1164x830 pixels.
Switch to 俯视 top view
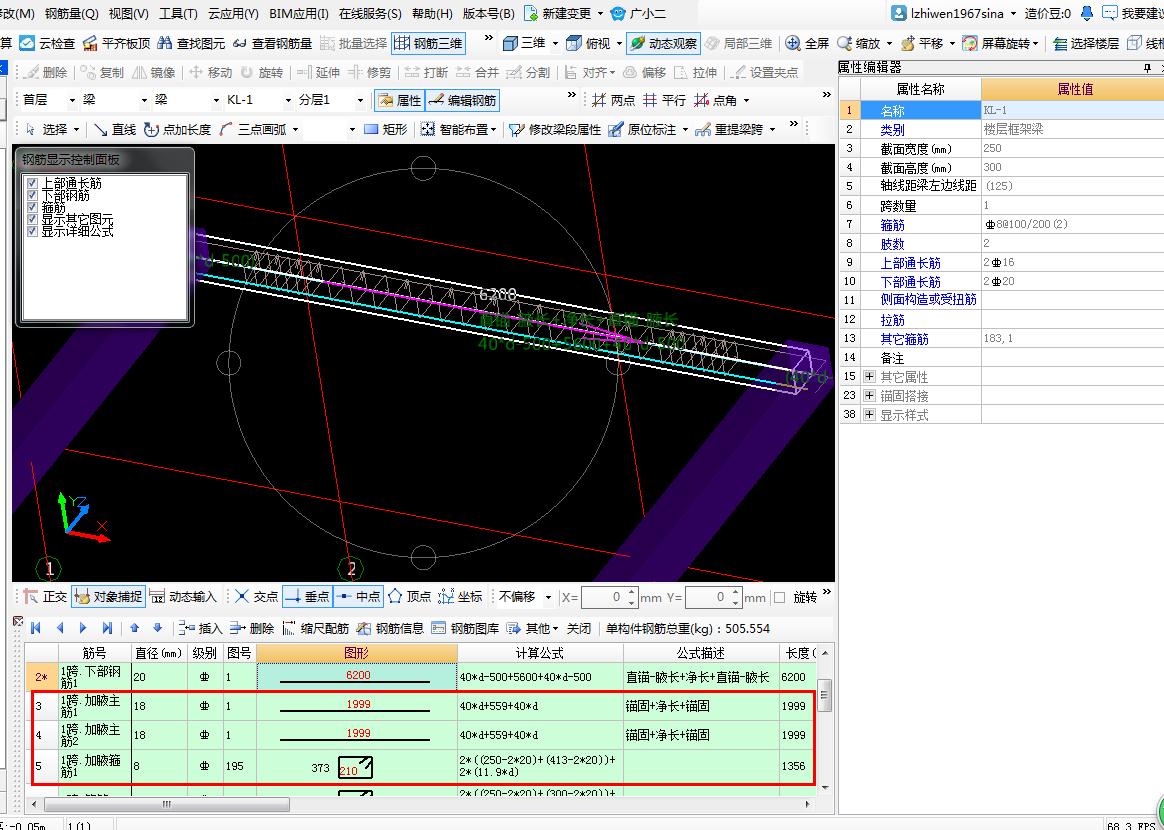[590, 44]
